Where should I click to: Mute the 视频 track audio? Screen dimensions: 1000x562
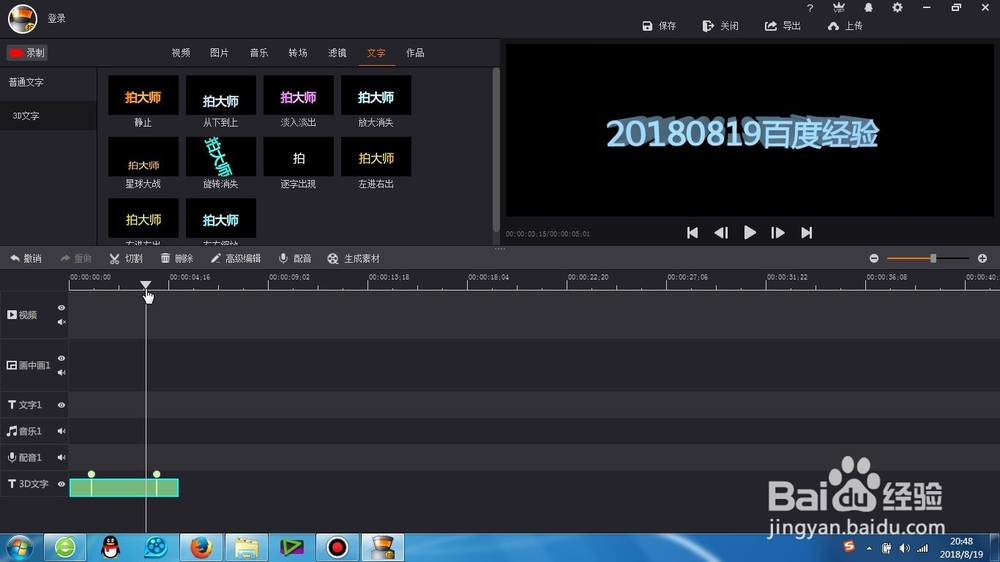click(x=61, y=322)
